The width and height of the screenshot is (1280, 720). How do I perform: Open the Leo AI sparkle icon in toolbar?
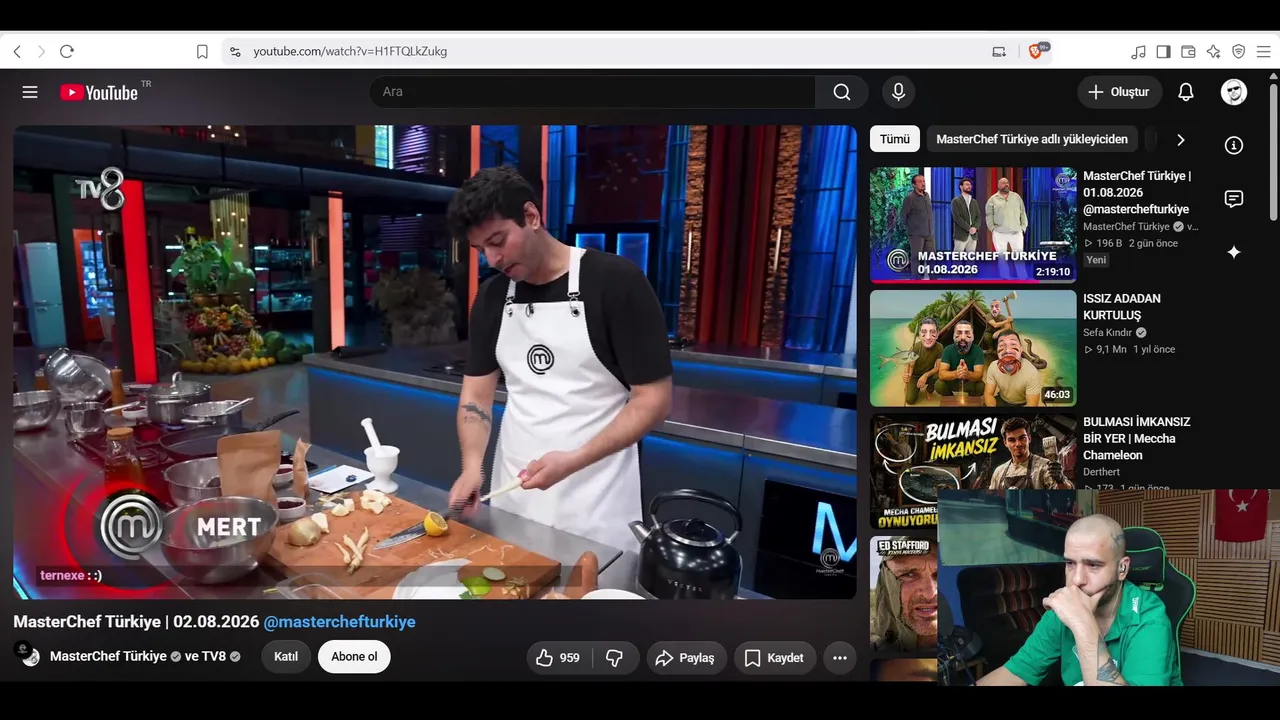pyautogui.click(x=1214, y=51)
